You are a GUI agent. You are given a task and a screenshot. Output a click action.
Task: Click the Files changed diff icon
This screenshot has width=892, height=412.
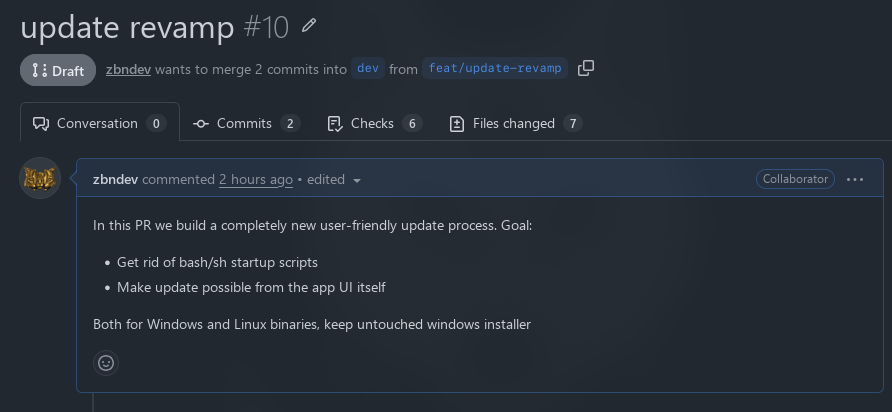(x=457, y=124)
